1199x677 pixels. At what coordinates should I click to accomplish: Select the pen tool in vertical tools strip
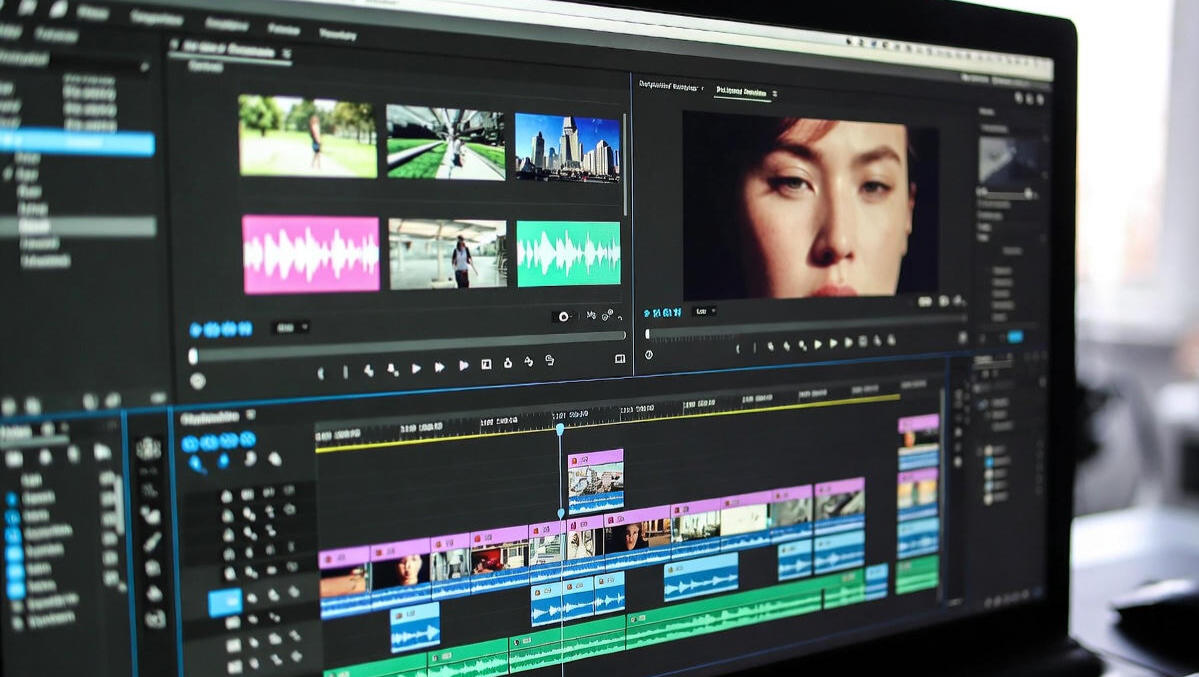pyautogui.click(x=152, y=542)
